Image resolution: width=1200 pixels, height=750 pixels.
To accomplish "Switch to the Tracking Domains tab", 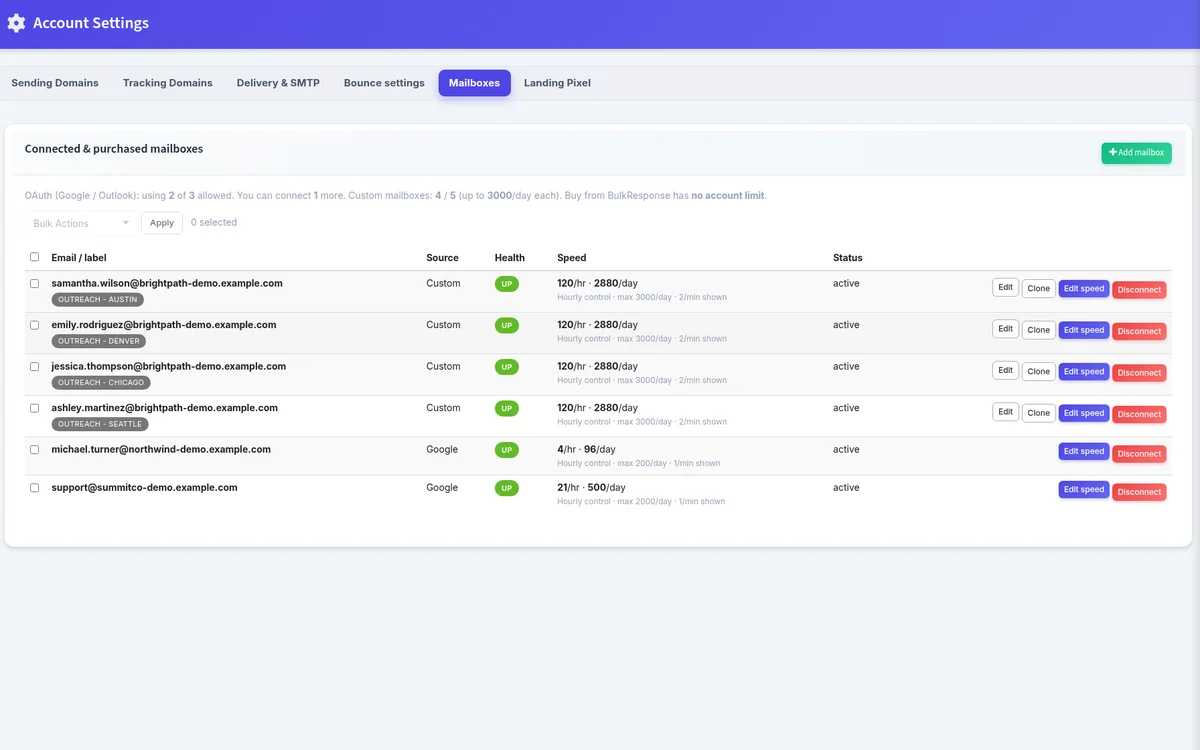I will [168, 83].
